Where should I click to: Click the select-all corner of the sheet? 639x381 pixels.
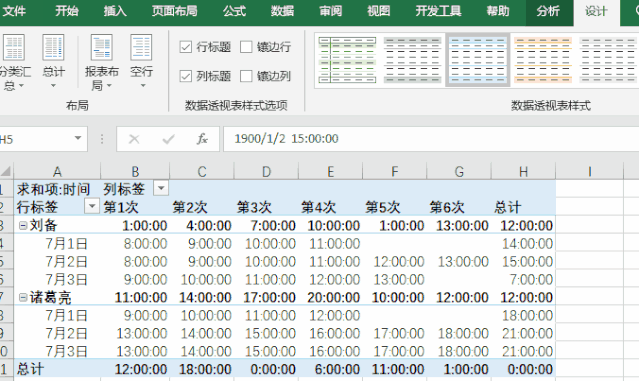pyautogui.click(x=6, y=171)
